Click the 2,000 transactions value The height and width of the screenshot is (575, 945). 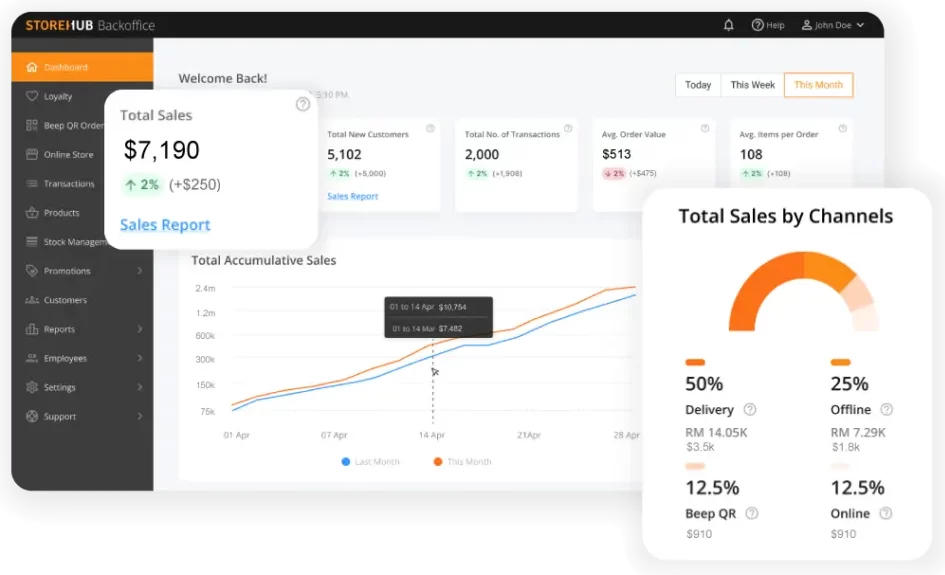tap(482, 154)
